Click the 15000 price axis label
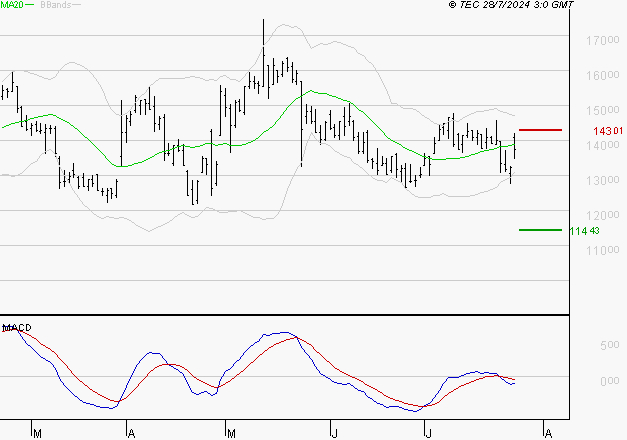This screenshot has width=627, height=440. click(603, 110)
